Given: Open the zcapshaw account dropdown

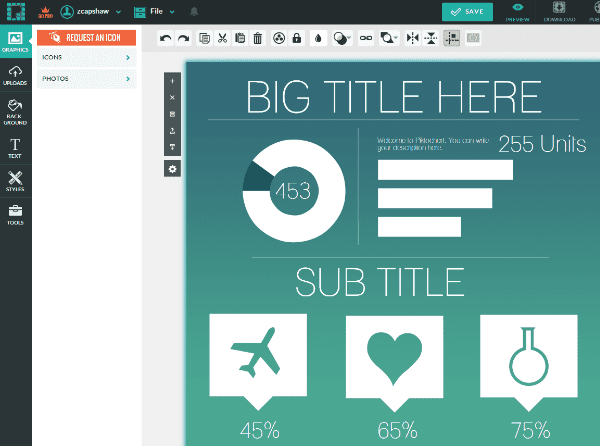Looking at the screenshot, I should point(90,11).
